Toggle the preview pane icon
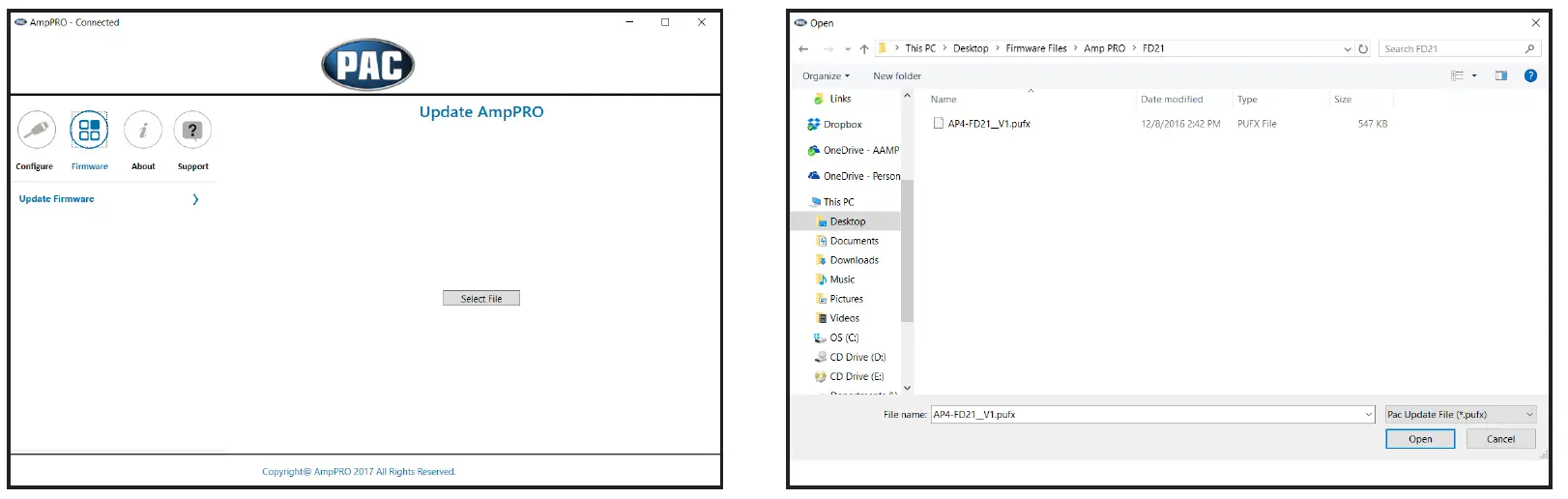This screenshot has width=1568, height=499. point(1501,75)
